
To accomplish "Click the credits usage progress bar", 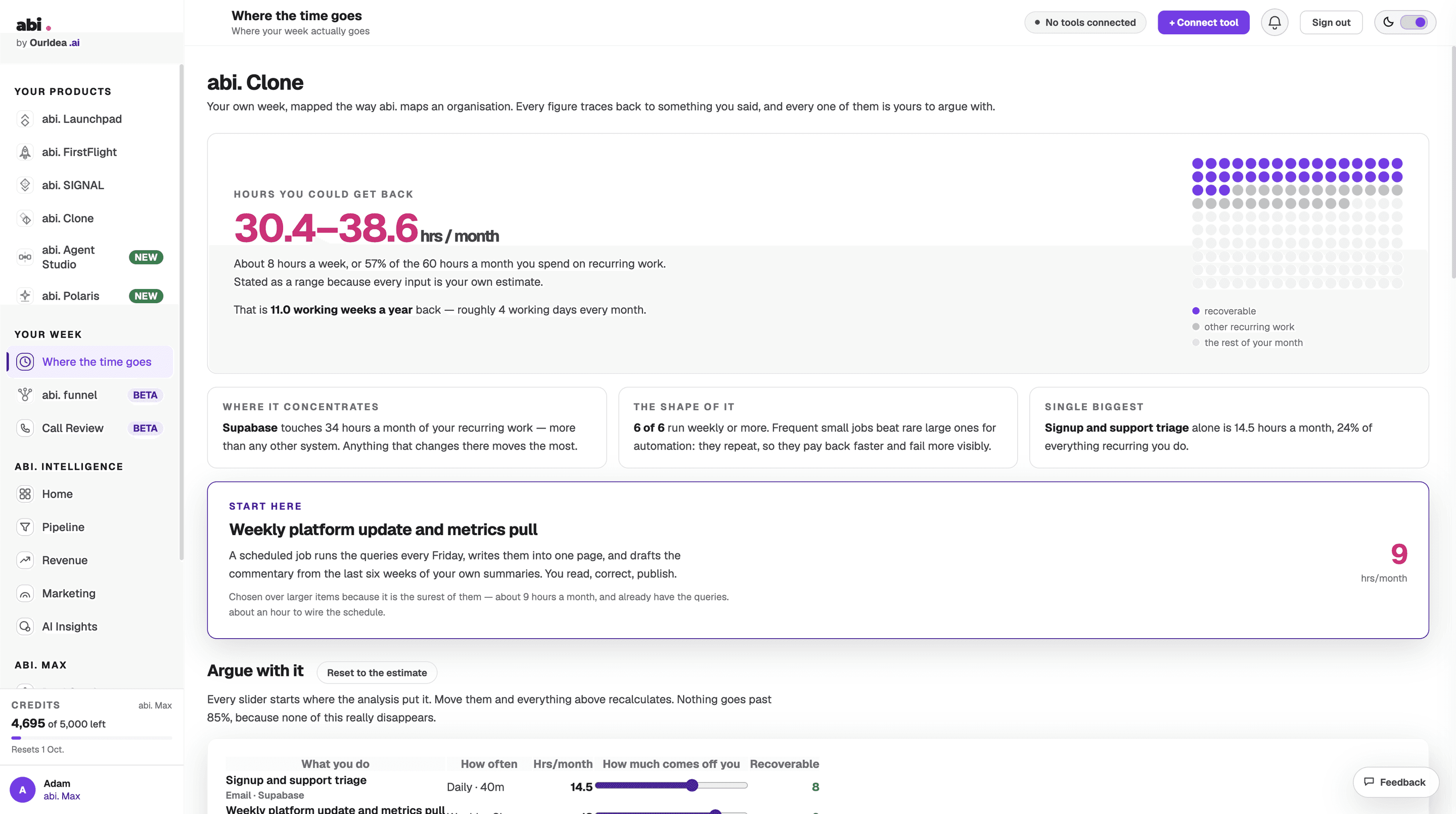I will click(x=92, y=738).
